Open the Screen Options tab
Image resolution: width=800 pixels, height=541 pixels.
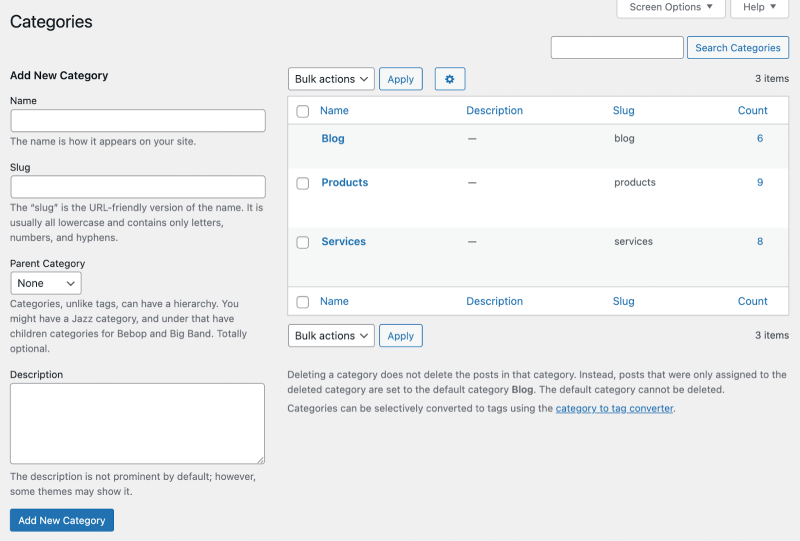pyautogui.click(x=670, y=8)
